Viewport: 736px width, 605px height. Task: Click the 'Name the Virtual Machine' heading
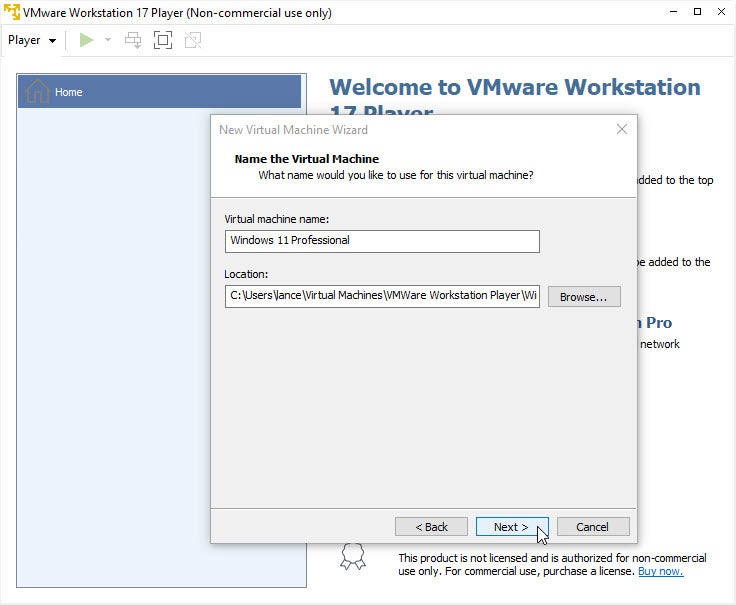pos(307,159)
